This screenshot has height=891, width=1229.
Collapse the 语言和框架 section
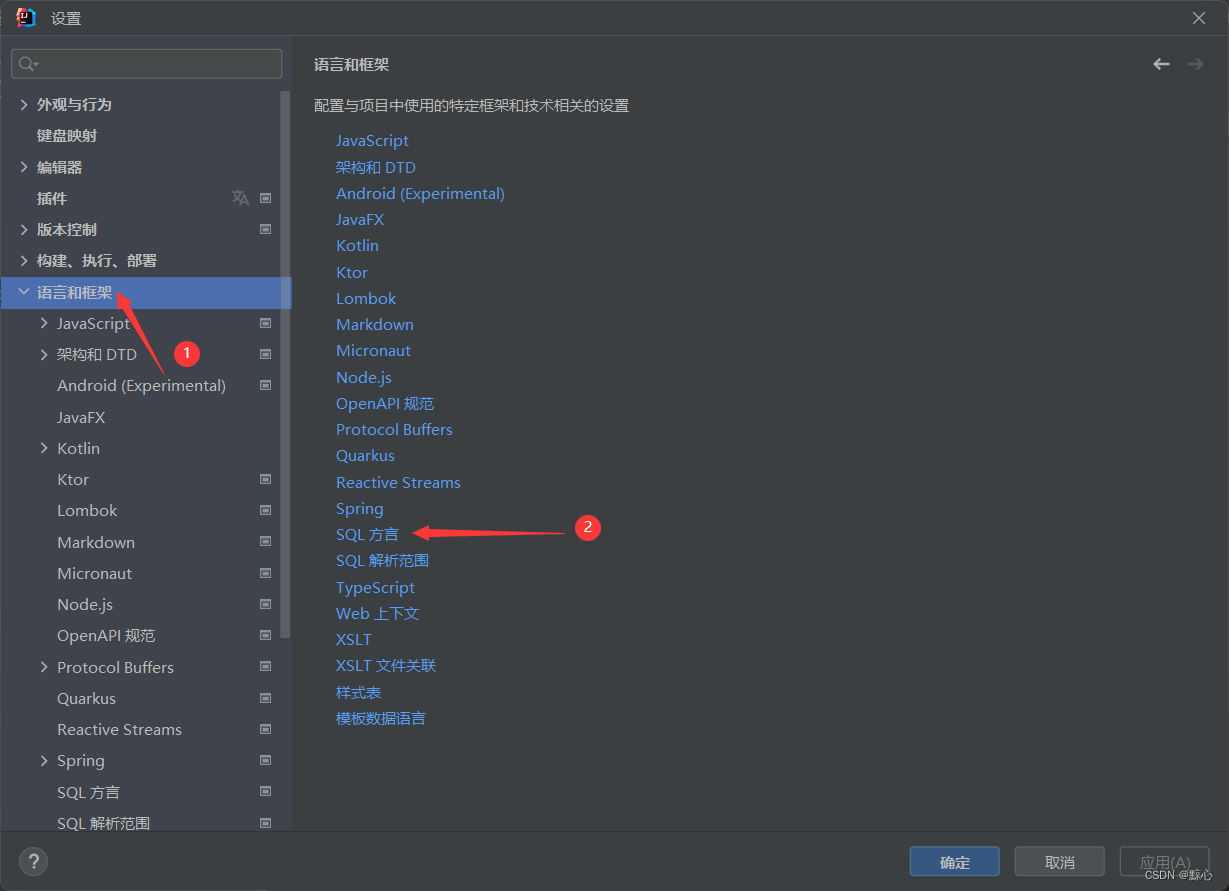(x=24, y=292)
